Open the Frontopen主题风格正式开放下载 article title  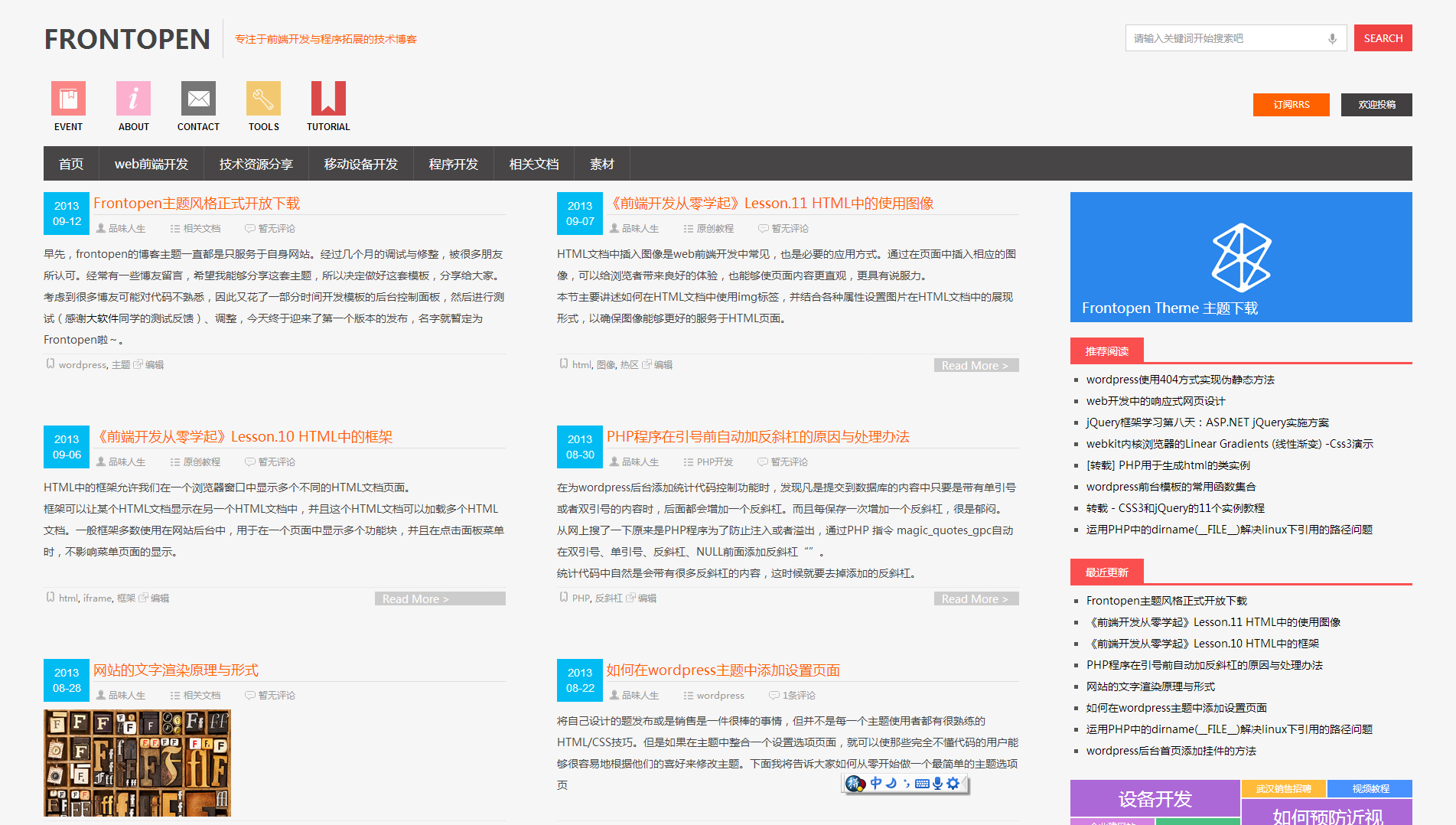point(197,204)
